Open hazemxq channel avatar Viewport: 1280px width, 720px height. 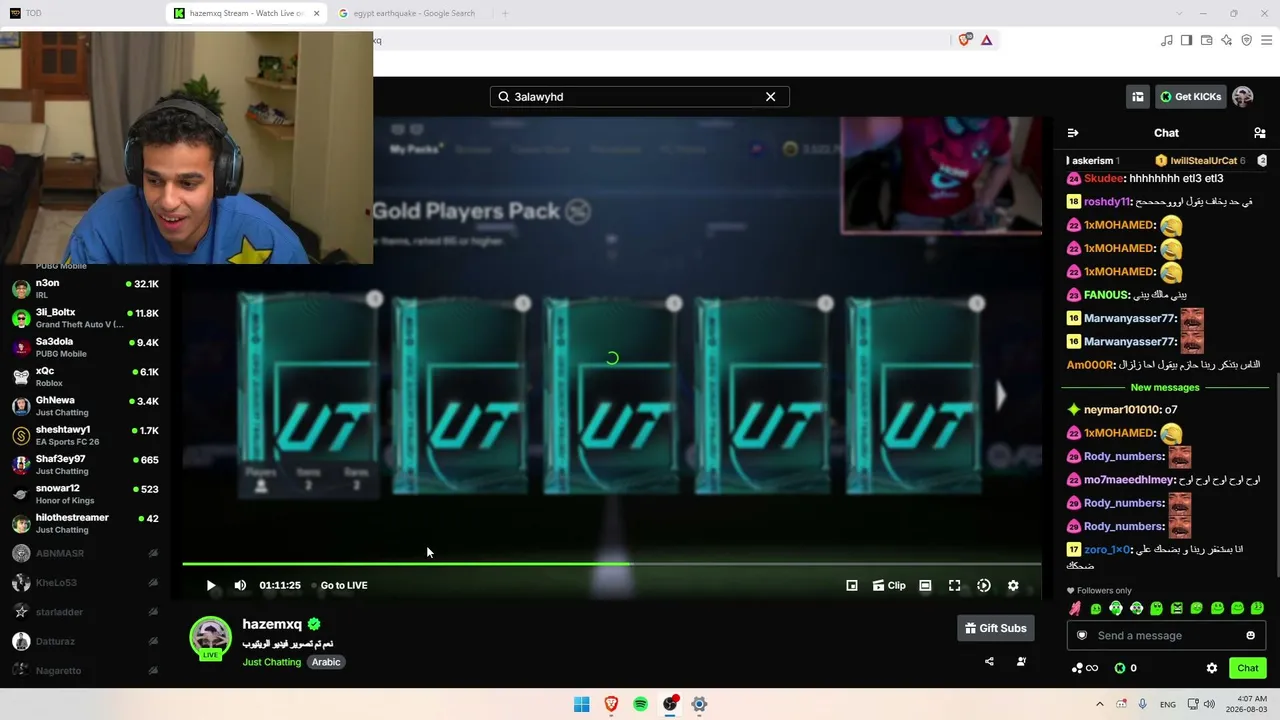coord(211,638)
